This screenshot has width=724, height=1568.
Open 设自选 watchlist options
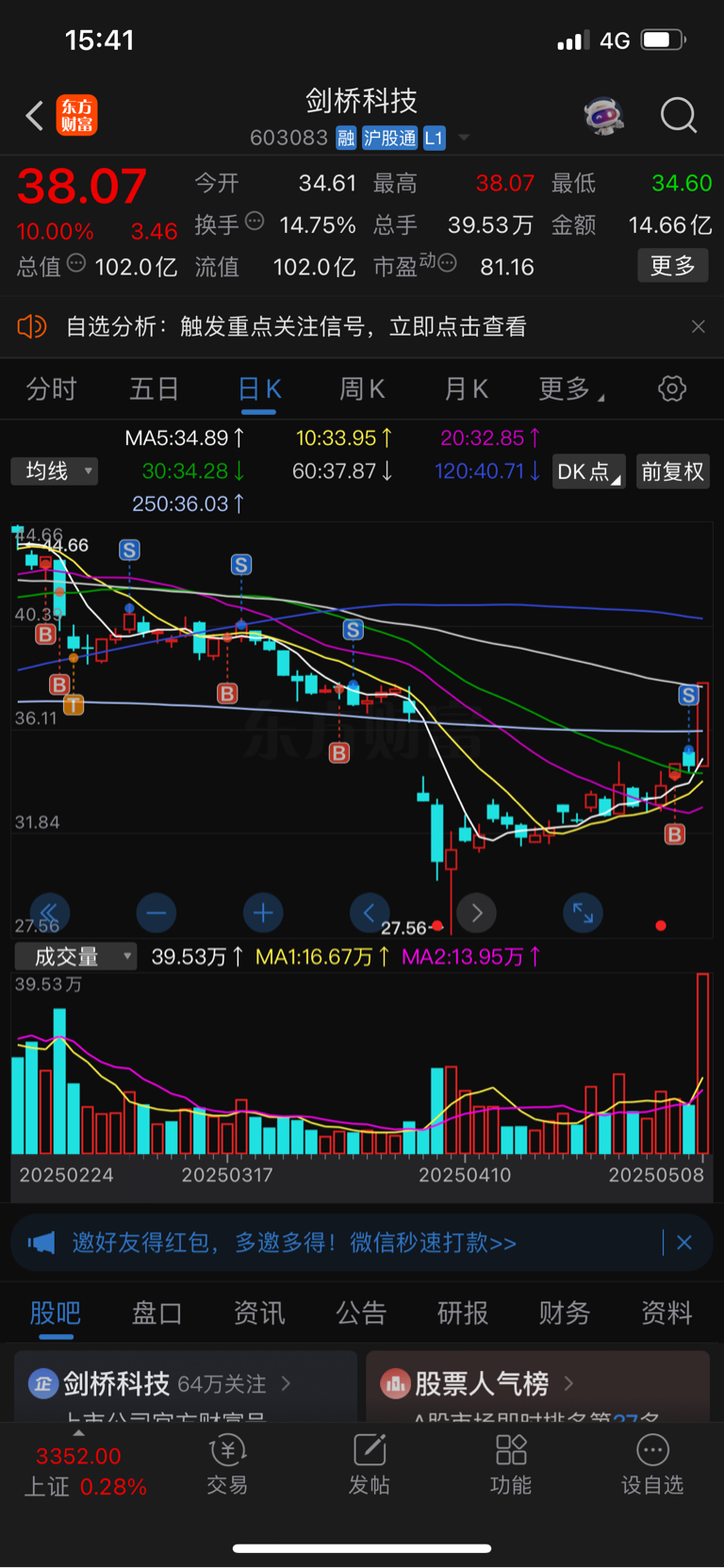[652, 1465]
